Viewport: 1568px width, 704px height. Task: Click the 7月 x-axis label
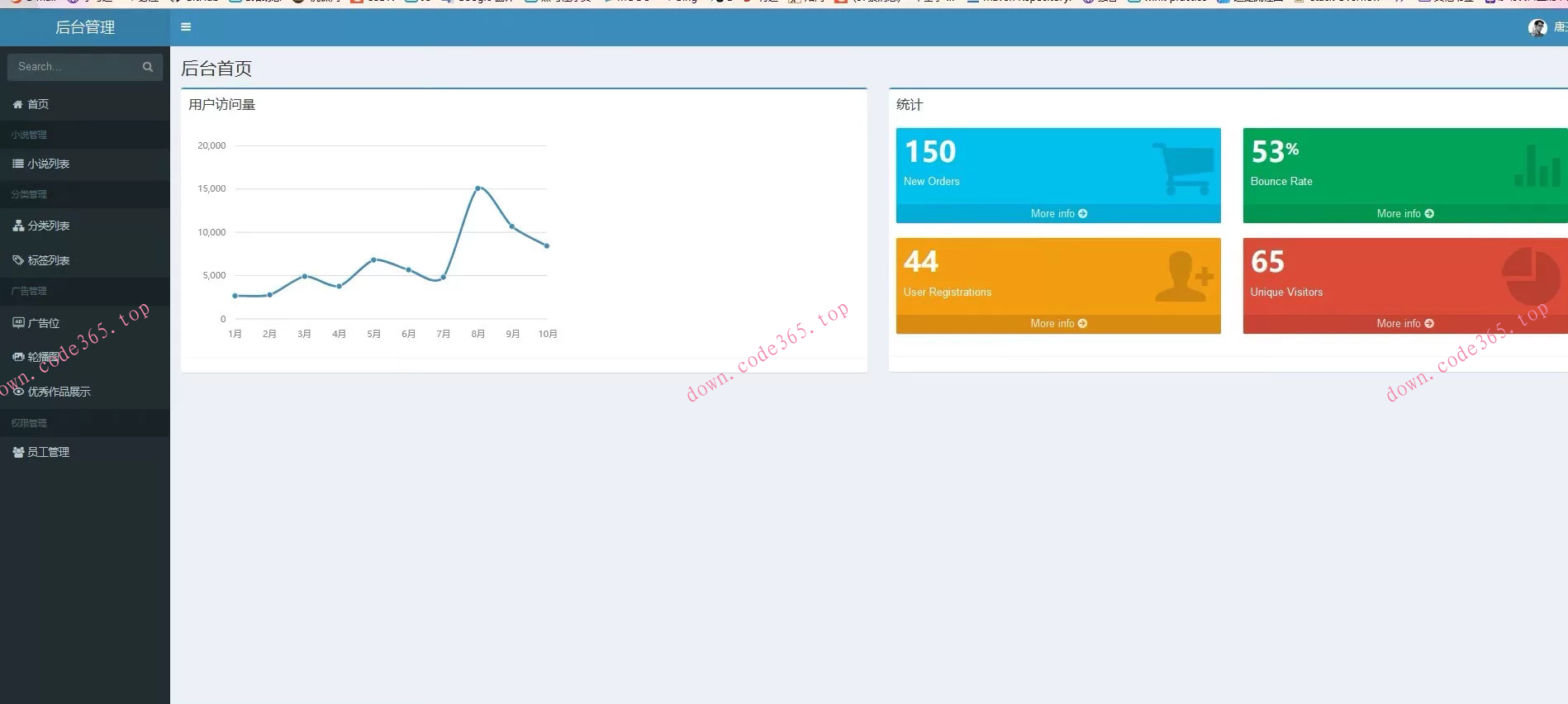[443, 334]
